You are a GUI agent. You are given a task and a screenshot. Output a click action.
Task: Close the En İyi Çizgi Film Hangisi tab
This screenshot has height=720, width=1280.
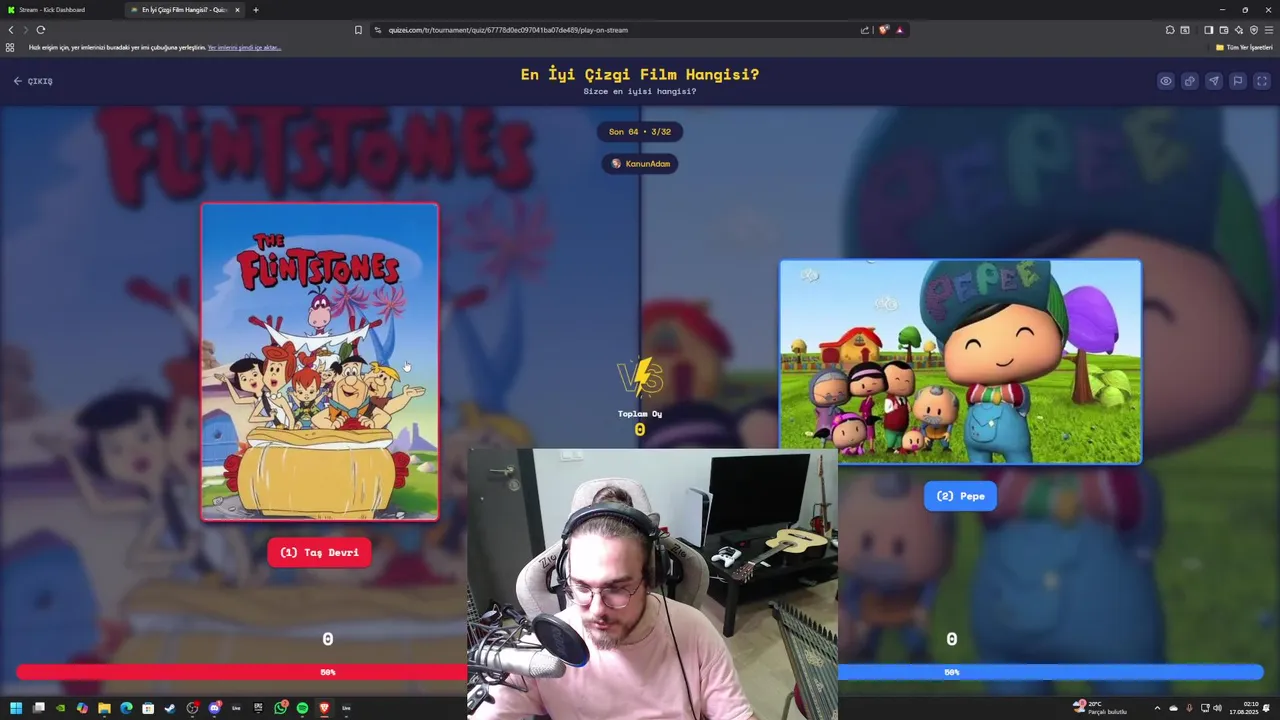coord(238,10)
